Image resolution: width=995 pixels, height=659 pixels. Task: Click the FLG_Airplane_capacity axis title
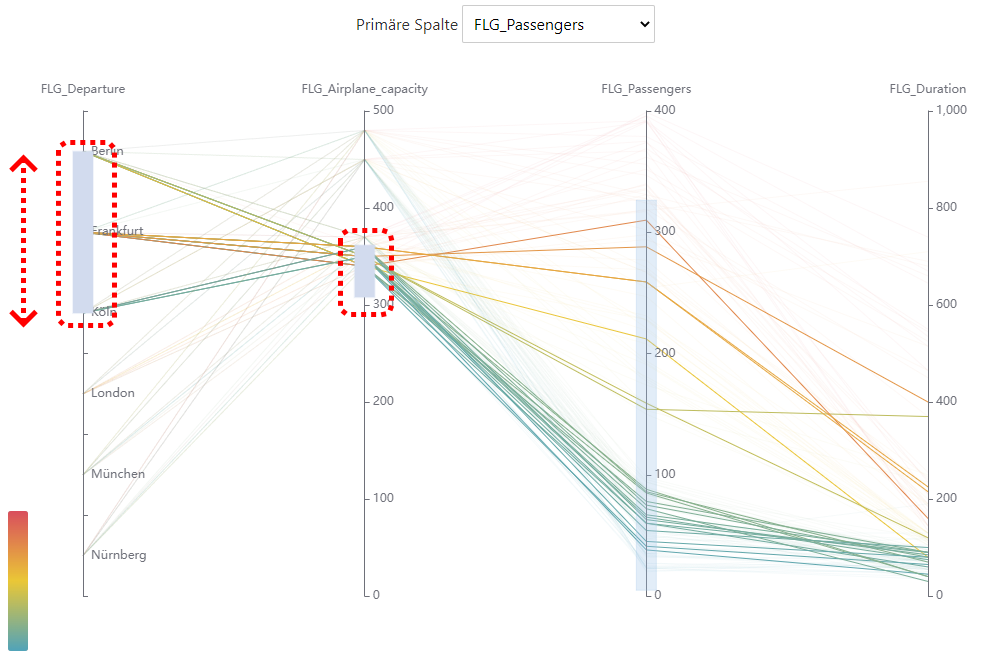click(x=364, y=89)
